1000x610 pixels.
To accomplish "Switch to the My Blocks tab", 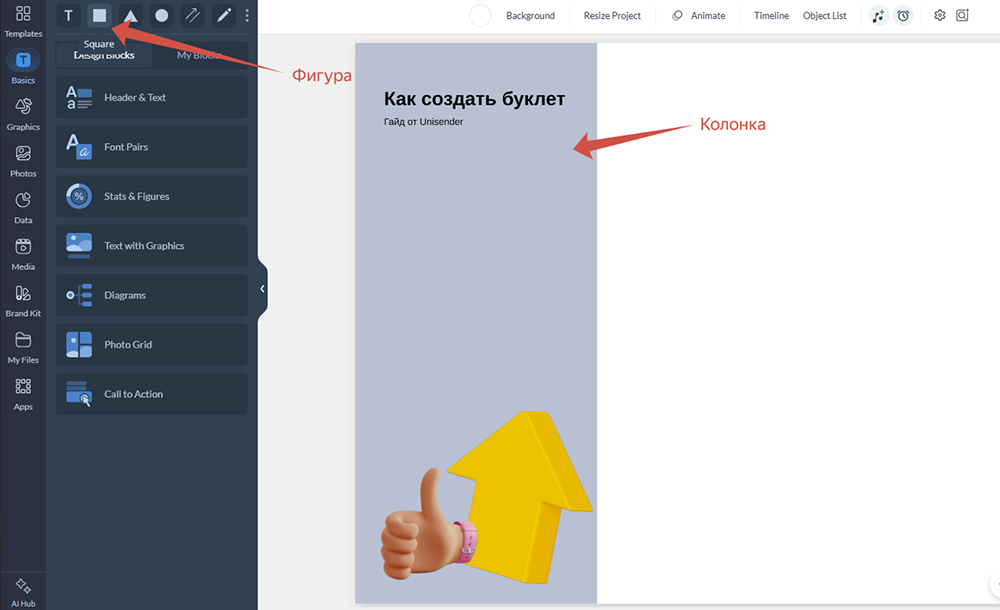I will pos(200,56).
